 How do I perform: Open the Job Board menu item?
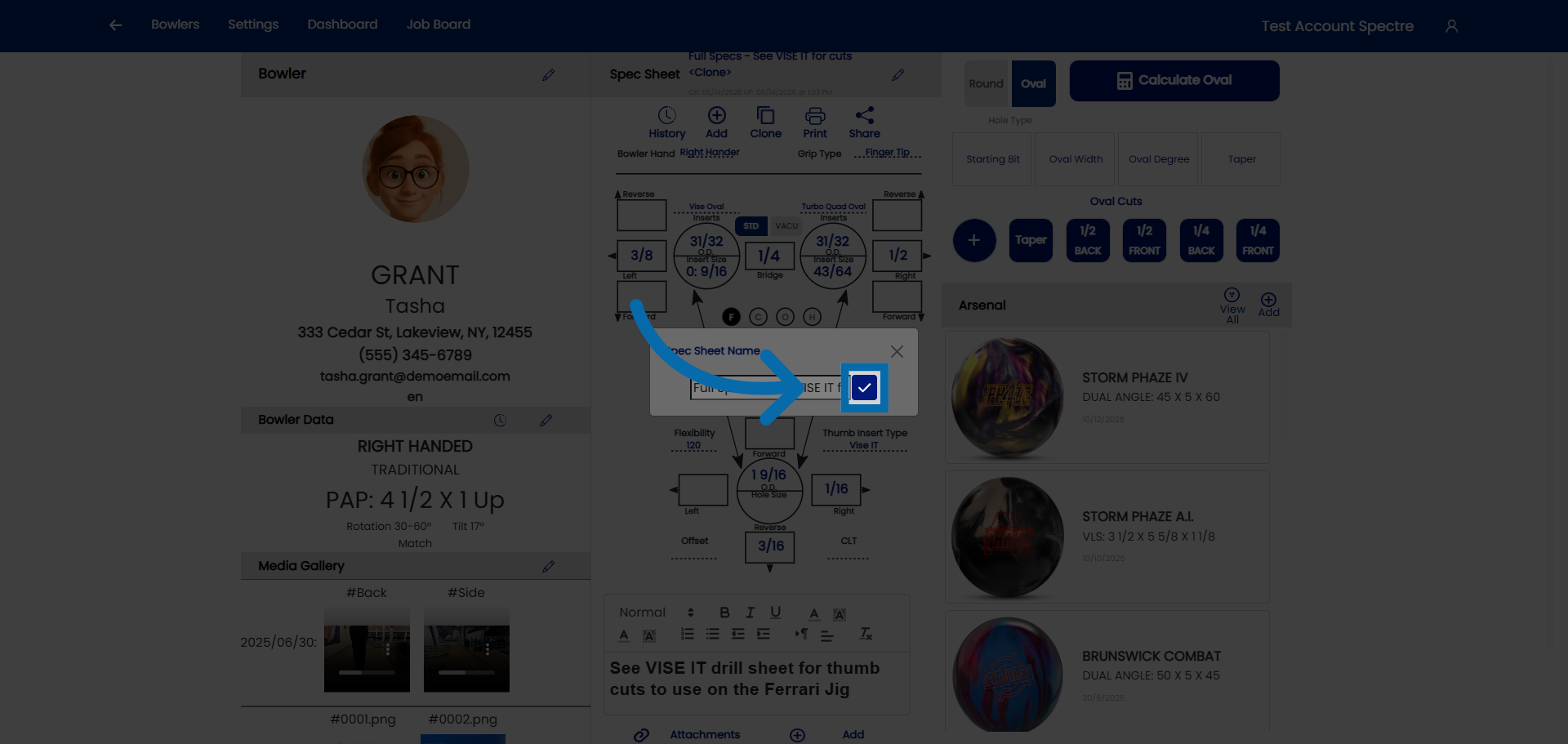(439, 25)
